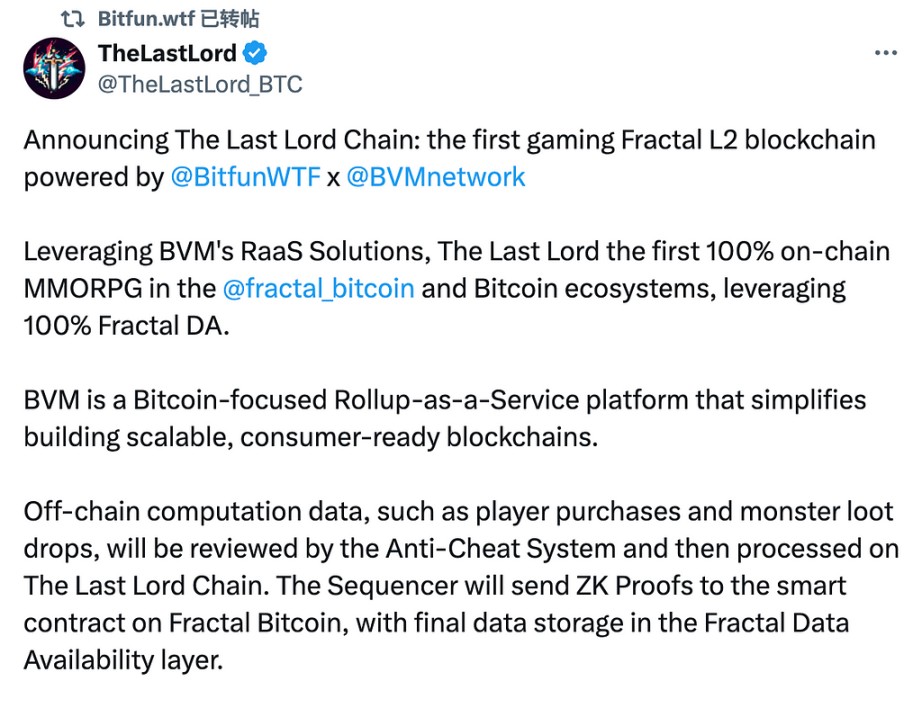Viewport: 922px width, 708px height.
Task: Follow the @BVMnetwork mention link
Action: pyautogui.click(x=436, y=177)
